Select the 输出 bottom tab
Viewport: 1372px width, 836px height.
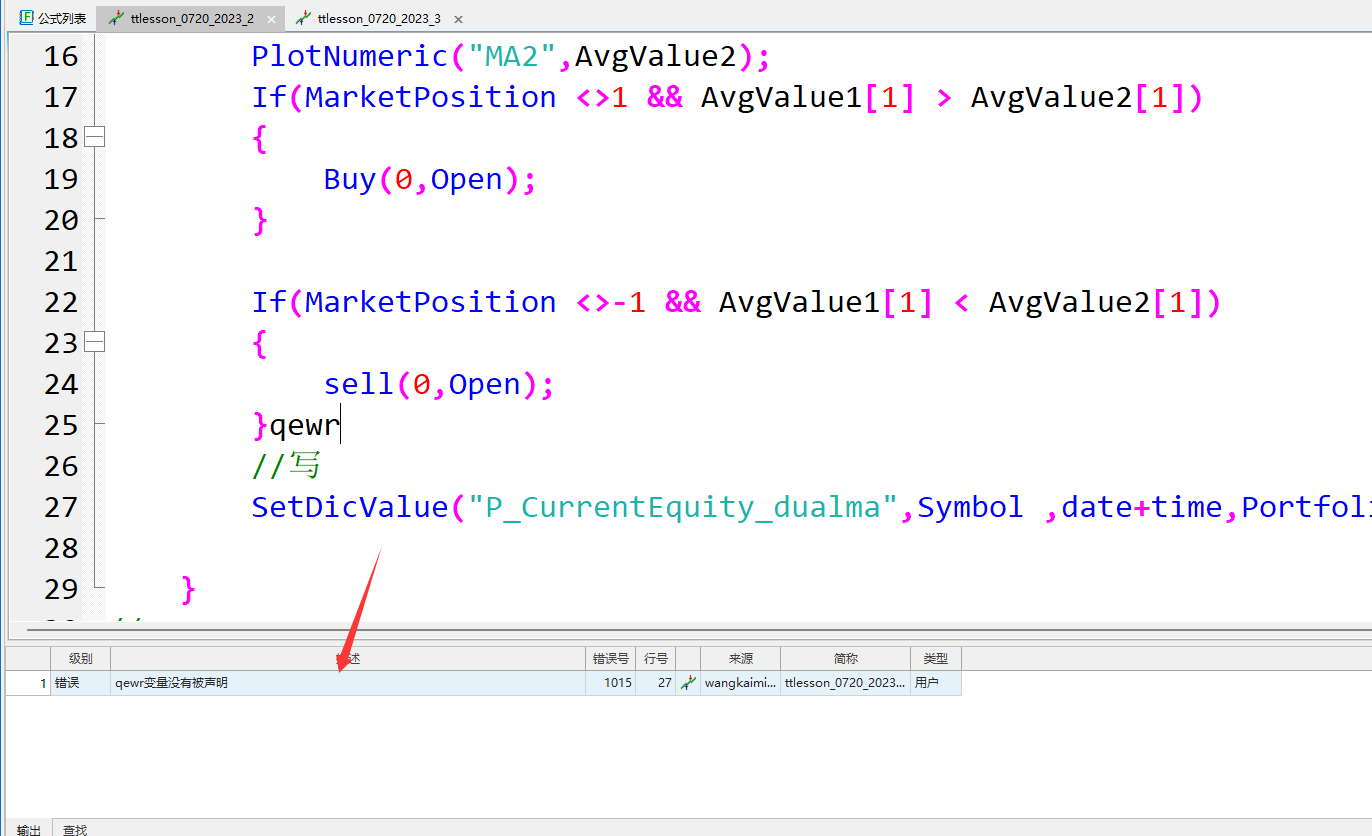(29, 829)
